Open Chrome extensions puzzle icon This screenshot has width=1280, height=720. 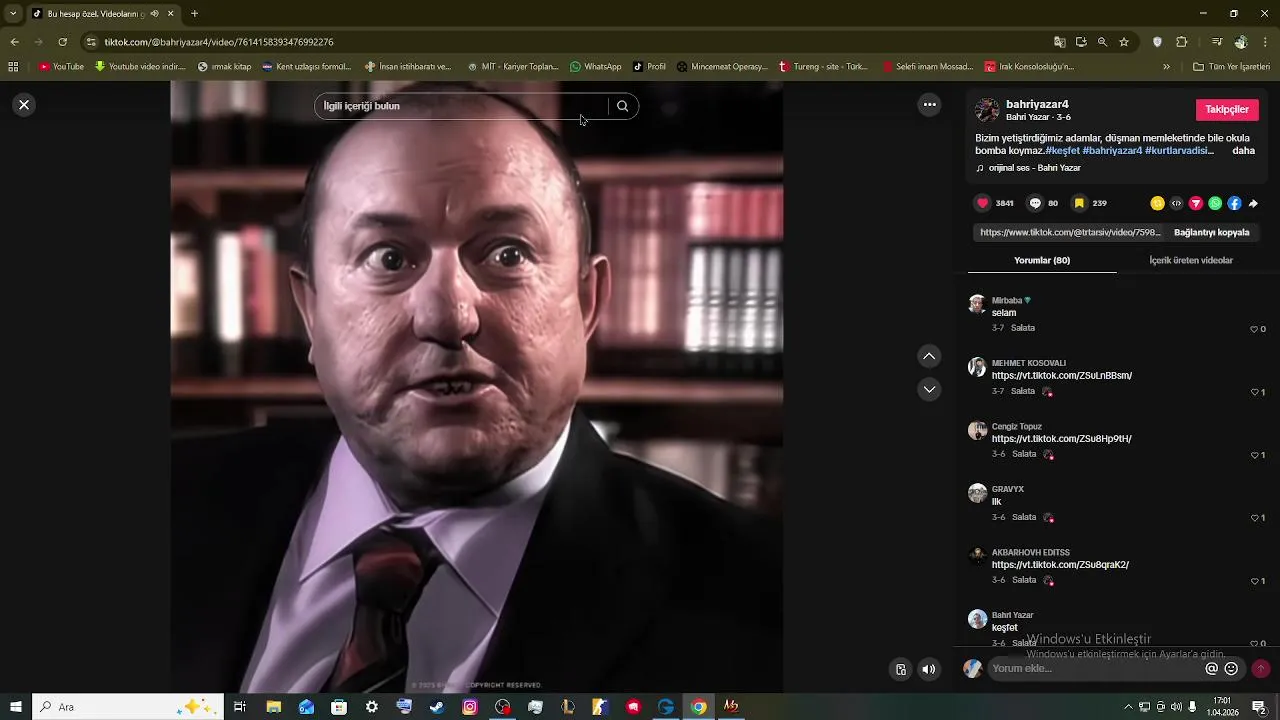pos(1182,42)
